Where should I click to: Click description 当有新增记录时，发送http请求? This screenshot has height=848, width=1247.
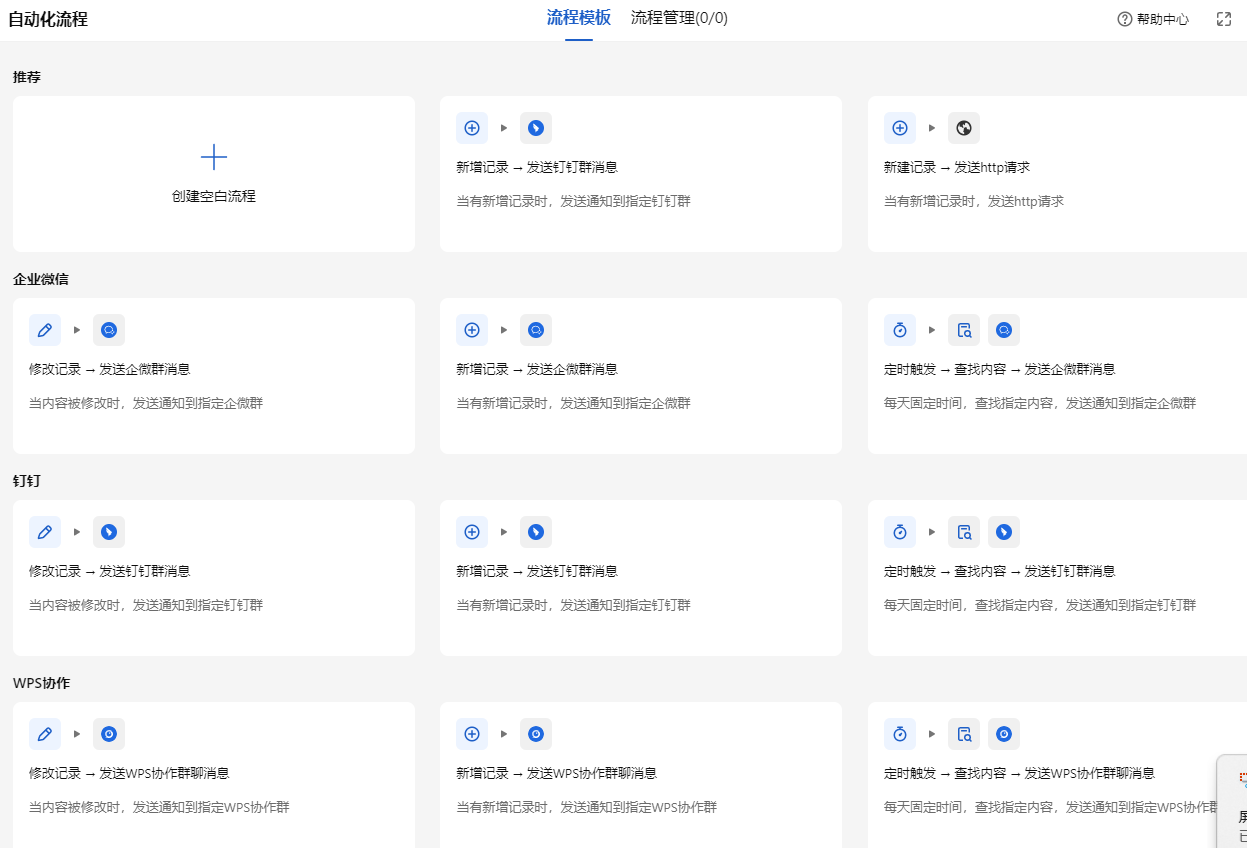pyautogui.click(x=974, y=201)
